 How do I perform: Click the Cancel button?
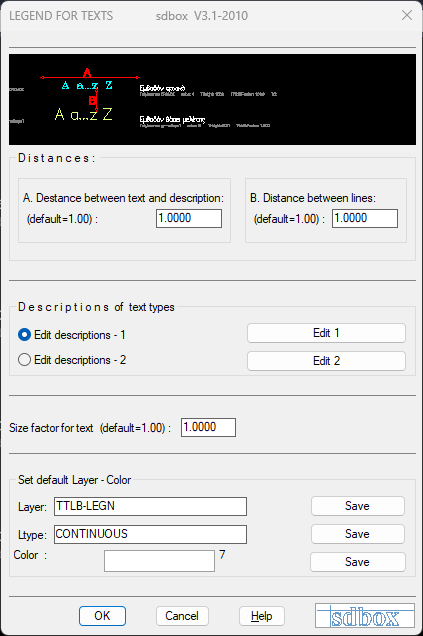(x=182, y=616)
